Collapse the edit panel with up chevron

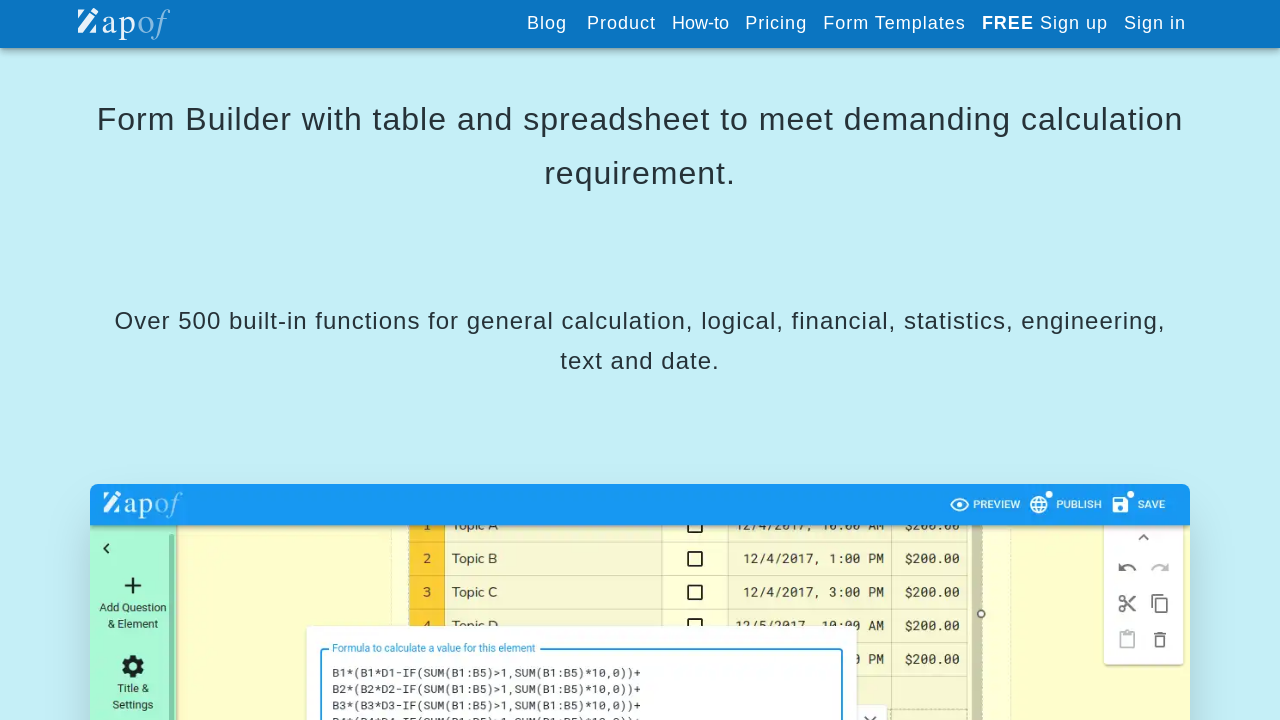1144,538
